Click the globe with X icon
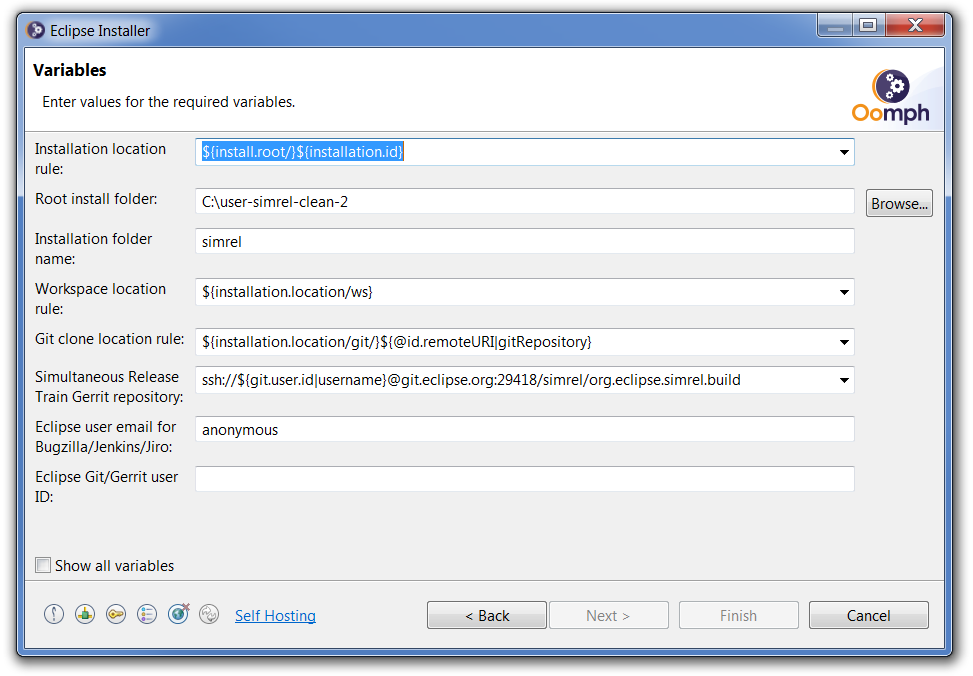The image size is (973, 676). click(x=179, y=614)
